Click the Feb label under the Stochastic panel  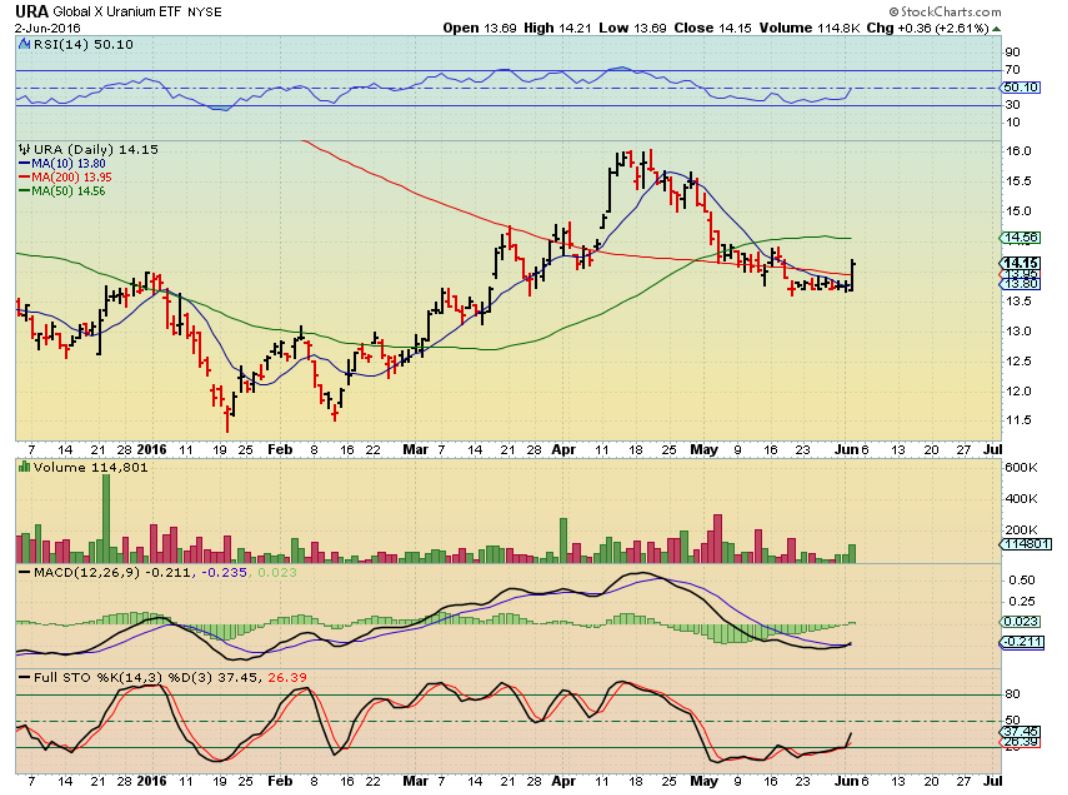[x=280, y=781]
